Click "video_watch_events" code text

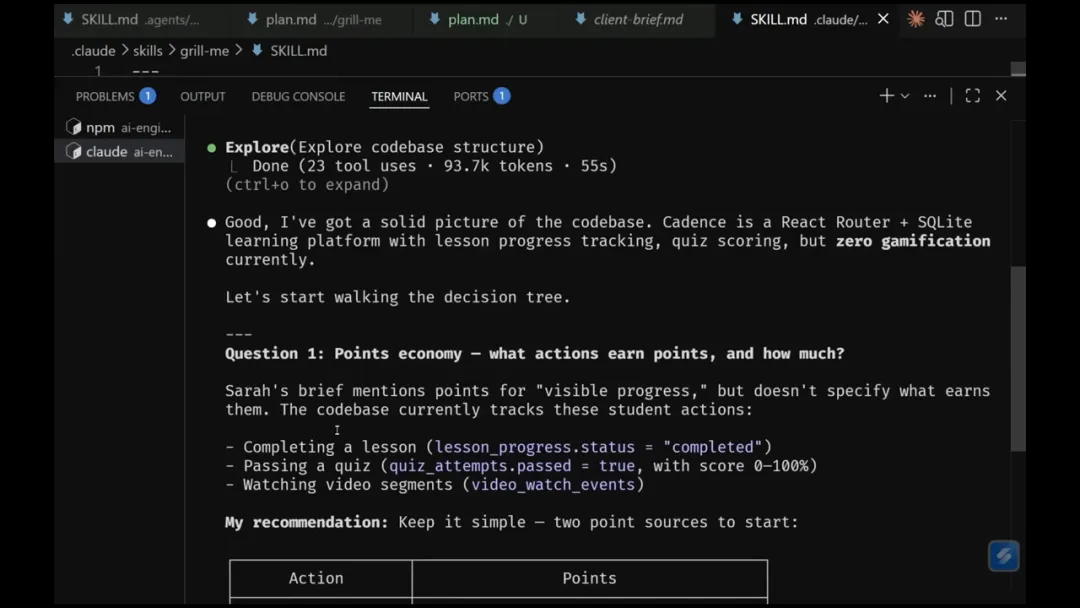[553, 485]
